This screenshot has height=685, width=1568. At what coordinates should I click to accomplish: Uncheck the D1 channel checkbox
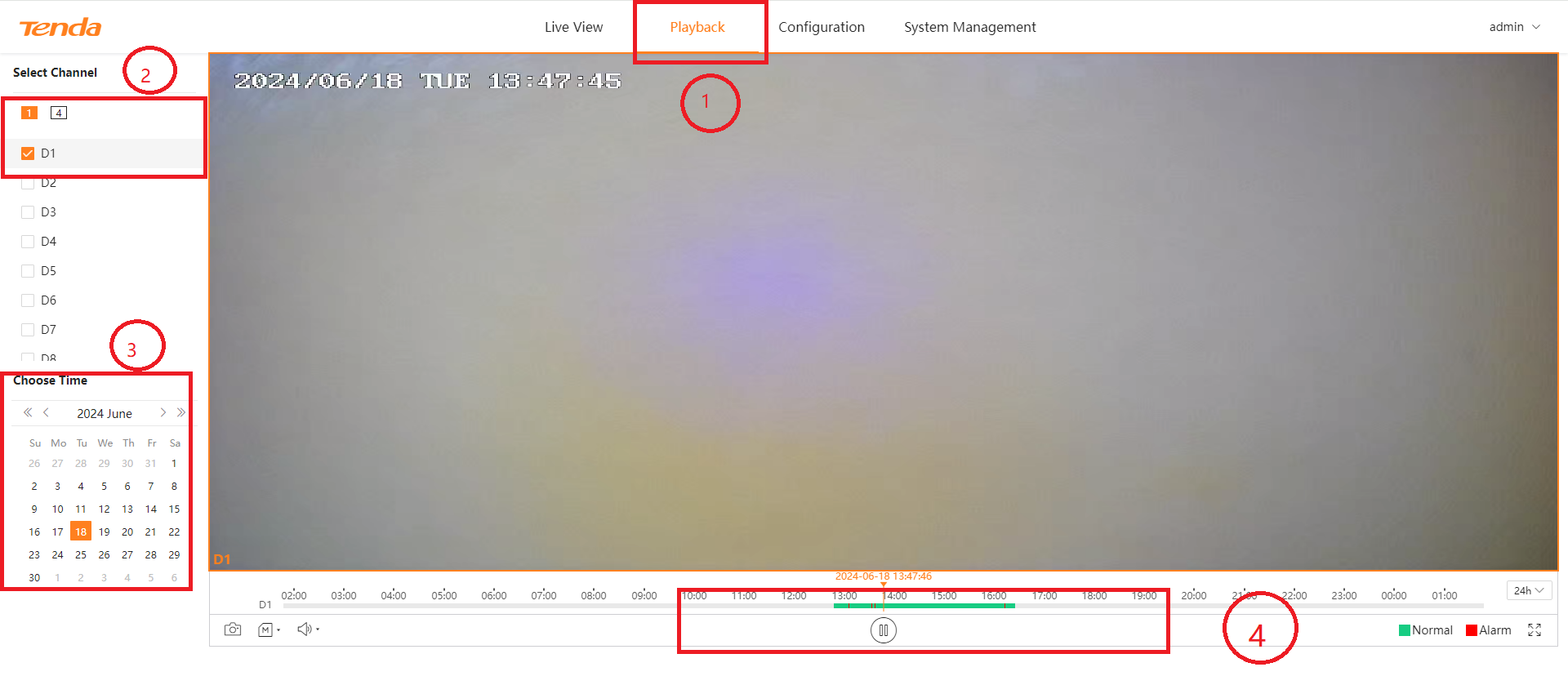point(28,153)
